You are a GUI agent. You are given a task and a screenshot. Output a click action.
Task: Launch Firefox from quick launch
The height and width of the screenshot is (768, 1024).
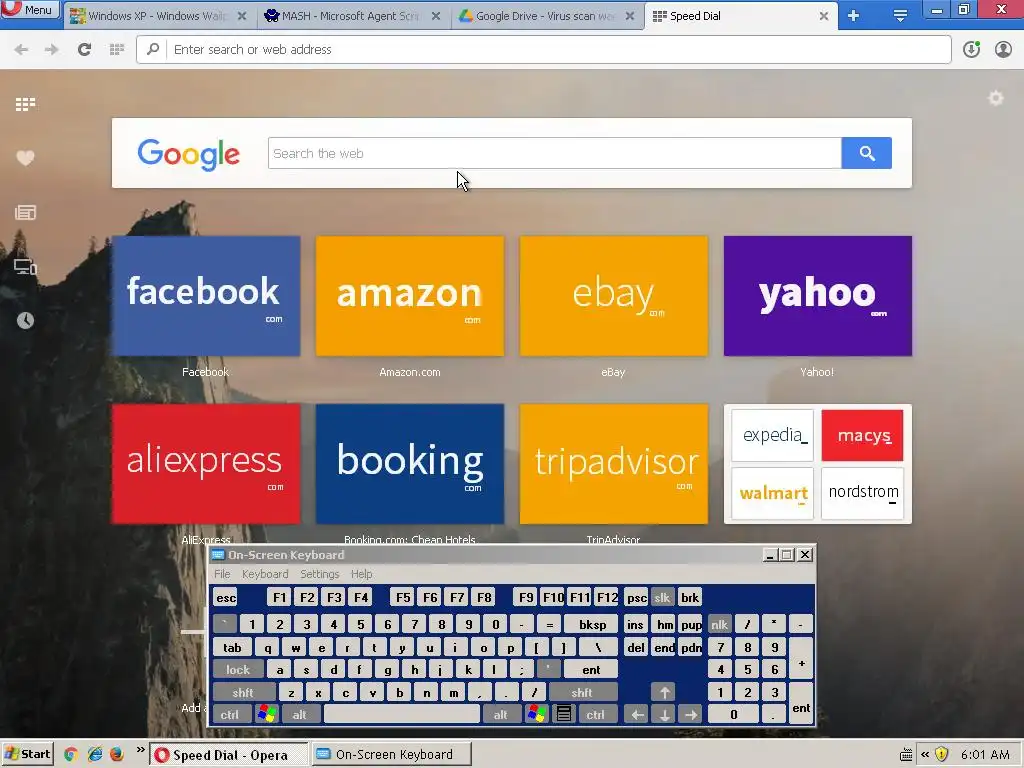[116, 754]
